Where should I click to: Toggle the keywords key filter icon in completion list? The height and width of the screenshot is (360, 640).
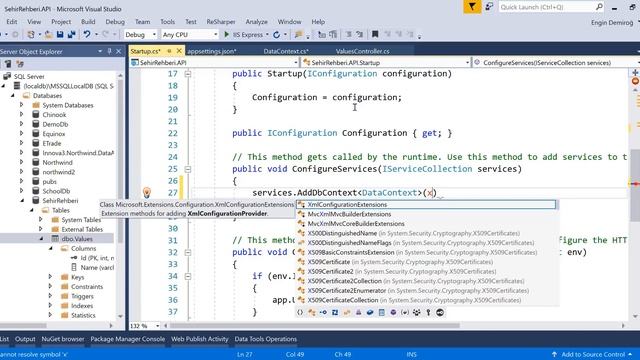pos(428,312)
